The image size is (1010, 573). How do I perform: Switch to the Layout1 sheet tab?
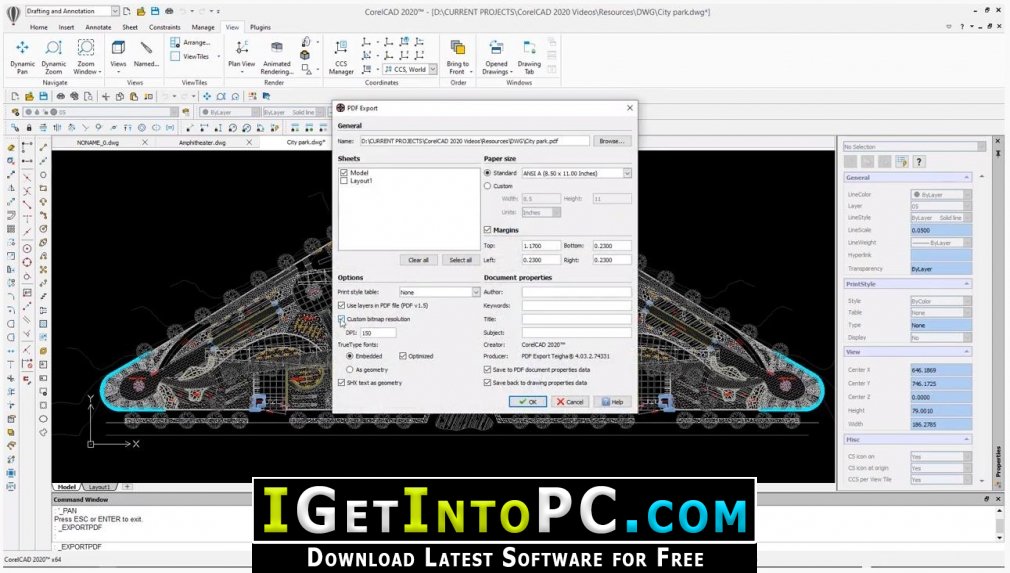point(99,487)
